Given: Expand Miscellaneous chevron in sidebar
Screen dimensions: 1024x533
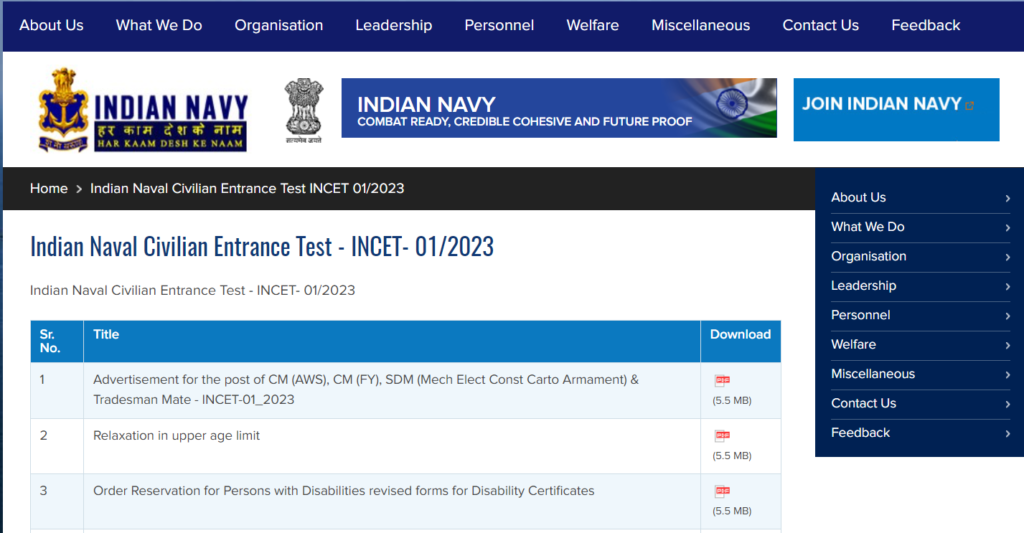Looking at the screenshot, I should (x=1008, y=375).
